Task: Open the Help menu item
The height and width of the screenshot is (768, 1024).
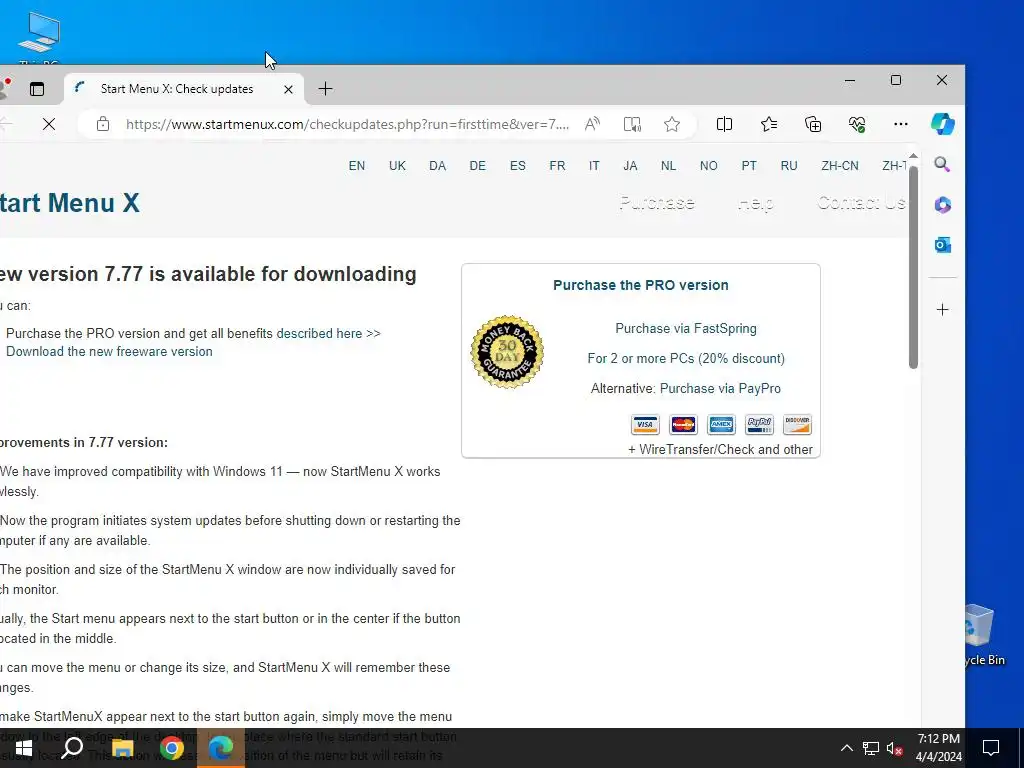Action: (756, 203)
